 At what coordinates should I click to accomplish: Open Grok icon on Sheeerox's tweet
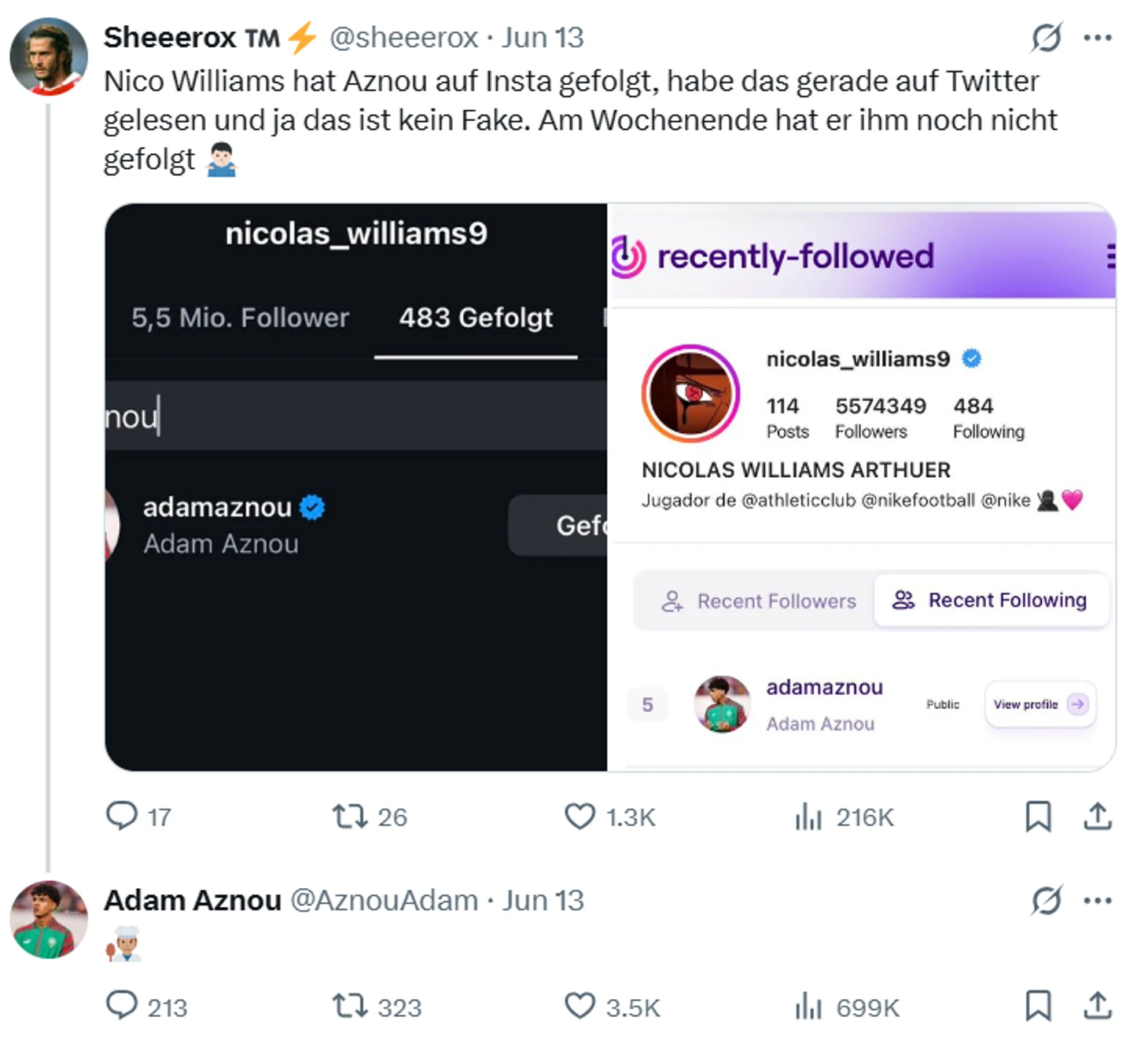[1047, 37]
